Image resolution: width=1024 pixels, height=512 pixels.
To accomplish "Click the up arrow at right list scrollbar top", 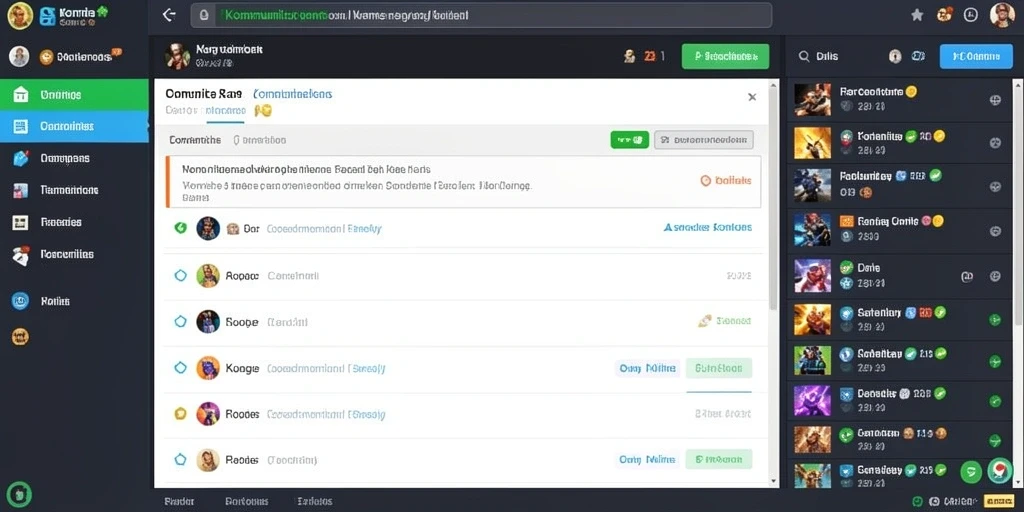I will pyautogui.click(x=1018, y=84).
